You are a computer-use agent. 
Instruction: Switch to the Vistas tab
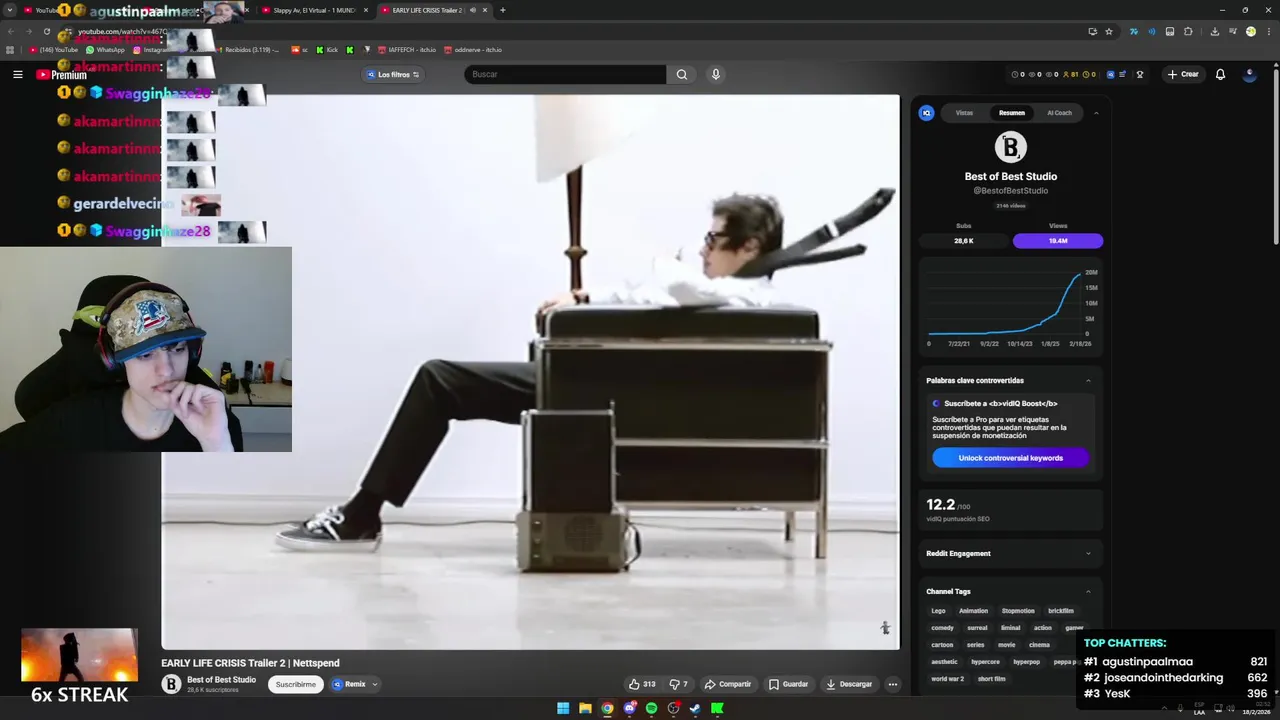[964, 113]
